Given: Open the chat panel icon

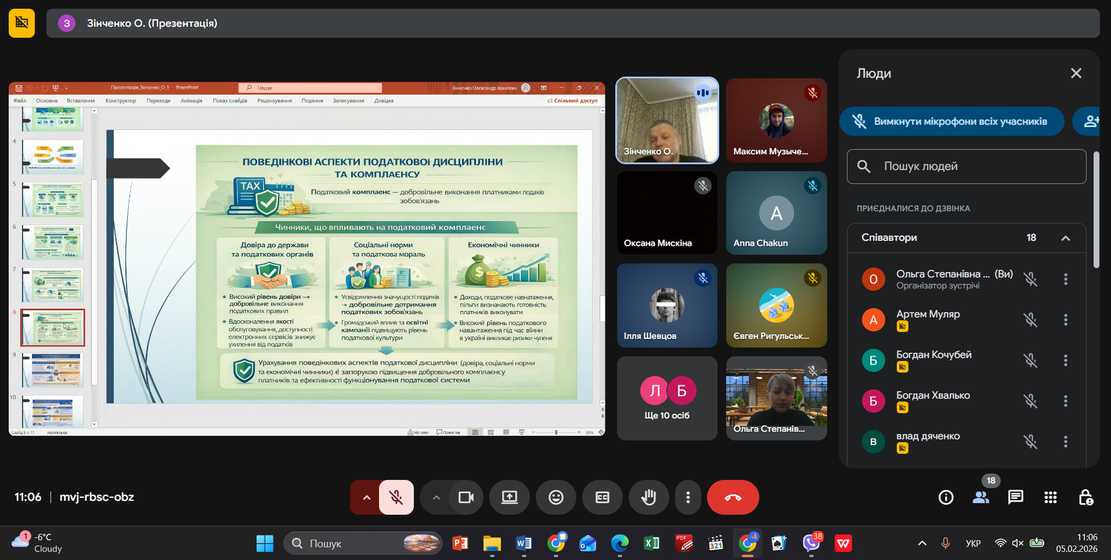Looking at the screenshot, I should click(x=1016, y=497).
